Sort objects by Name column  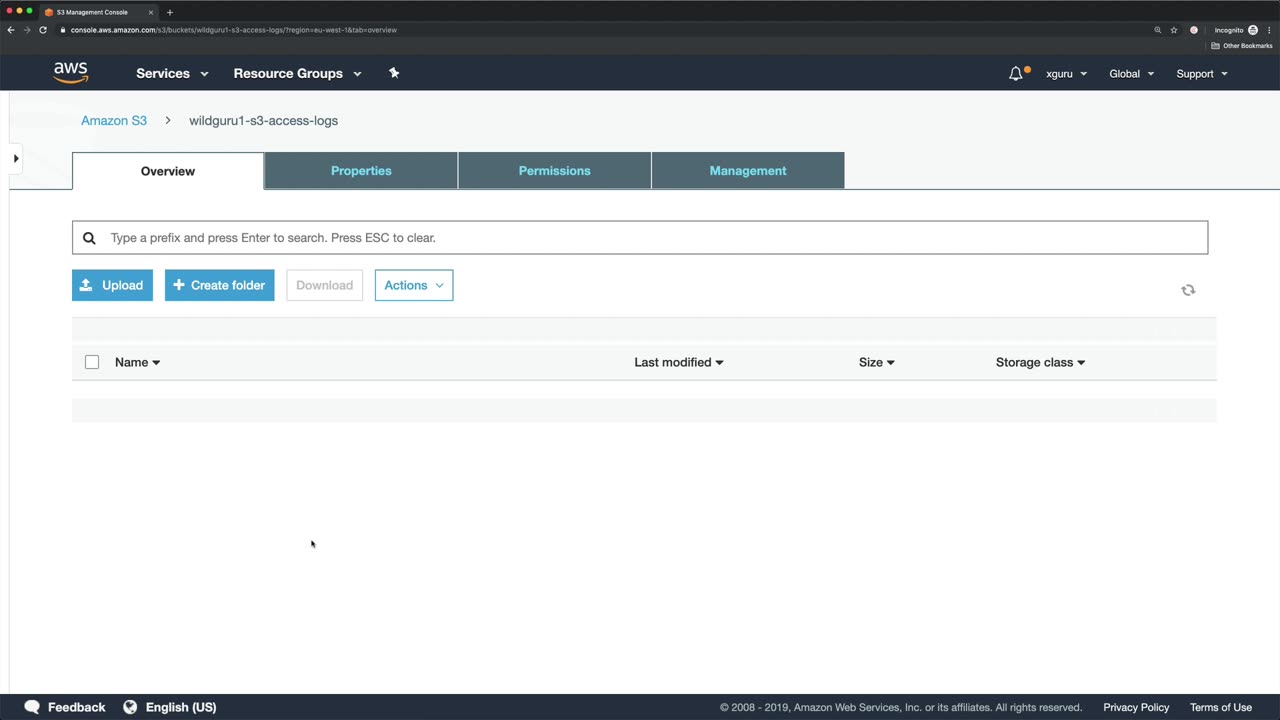pyautogui.click(x=137, y=362)
